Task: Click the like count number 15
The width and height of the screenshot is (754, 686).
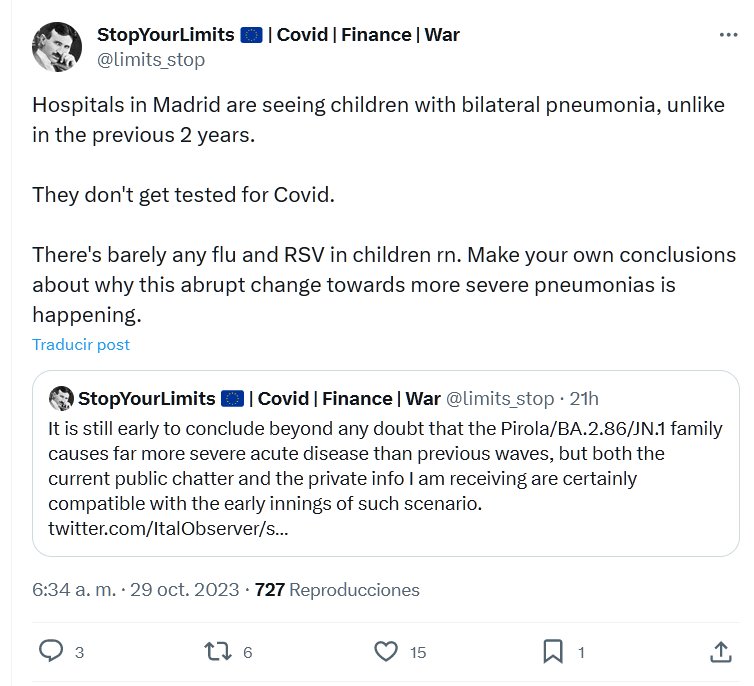Action: click(x=418, y=652)
